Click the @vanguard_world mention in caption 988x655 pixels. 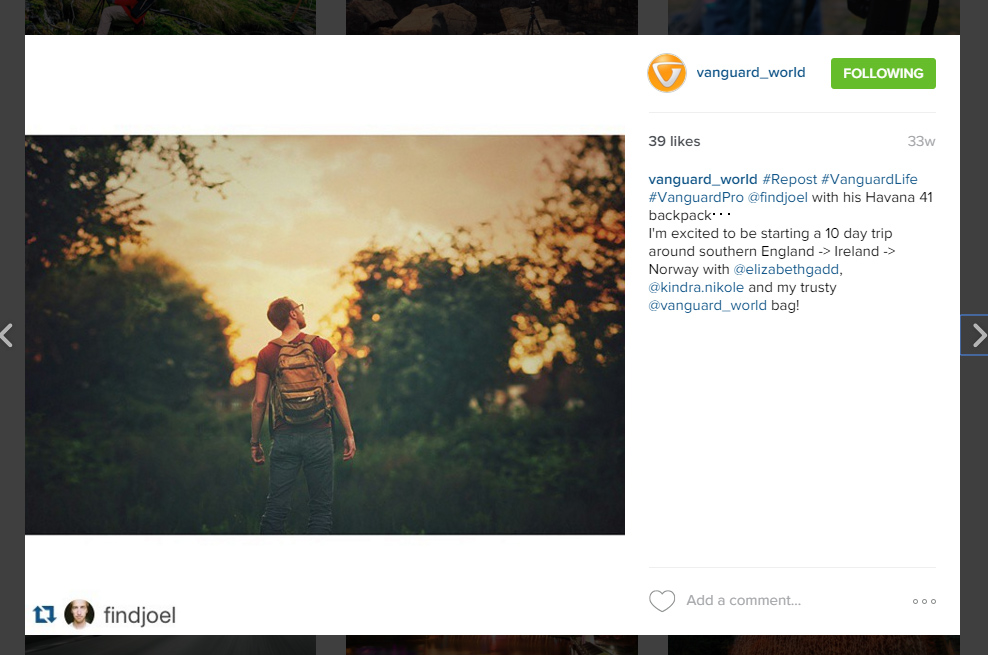708,306
